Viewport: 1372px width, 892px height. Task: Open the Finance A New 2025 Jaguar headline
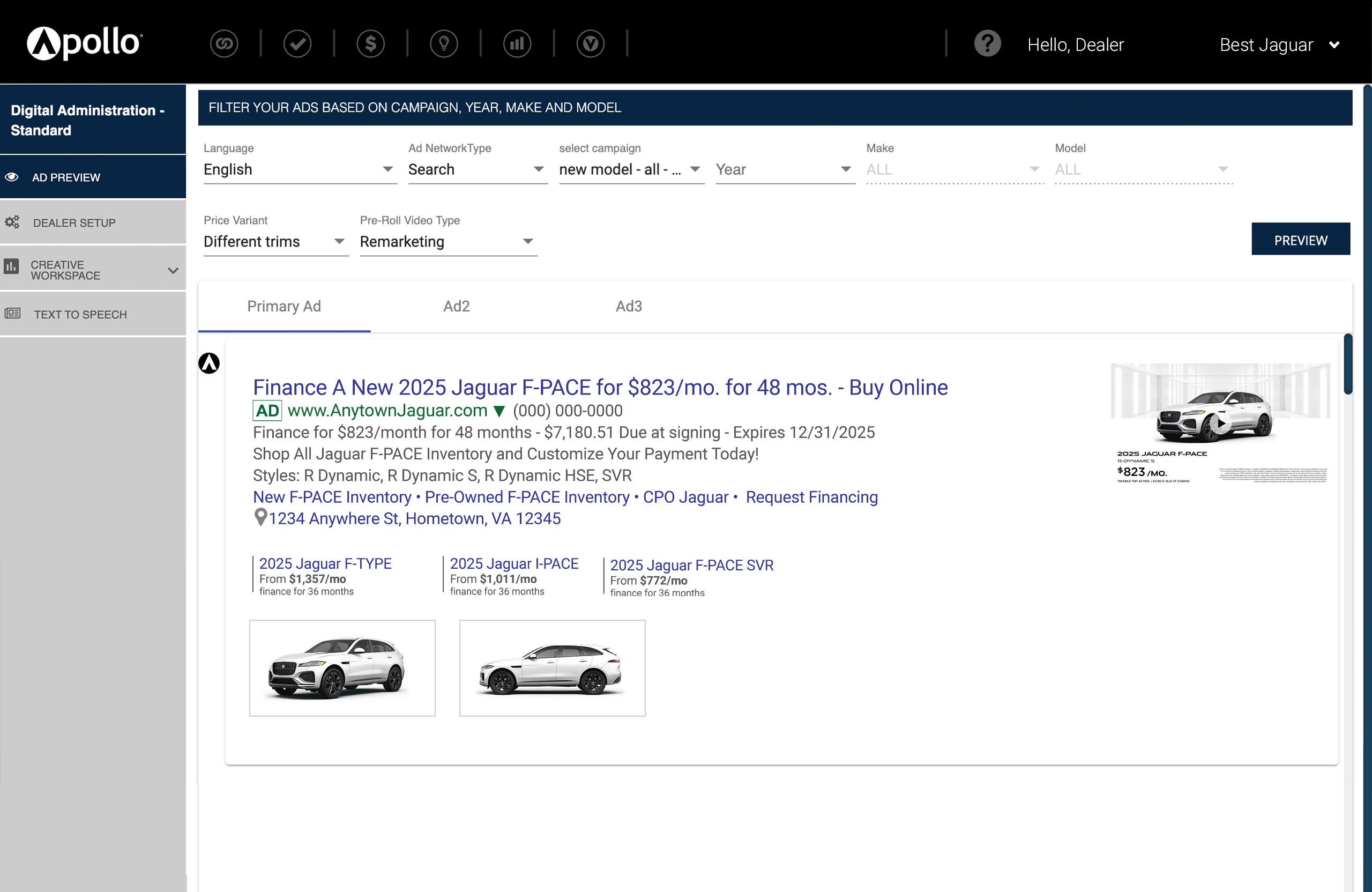coord(600,388)
